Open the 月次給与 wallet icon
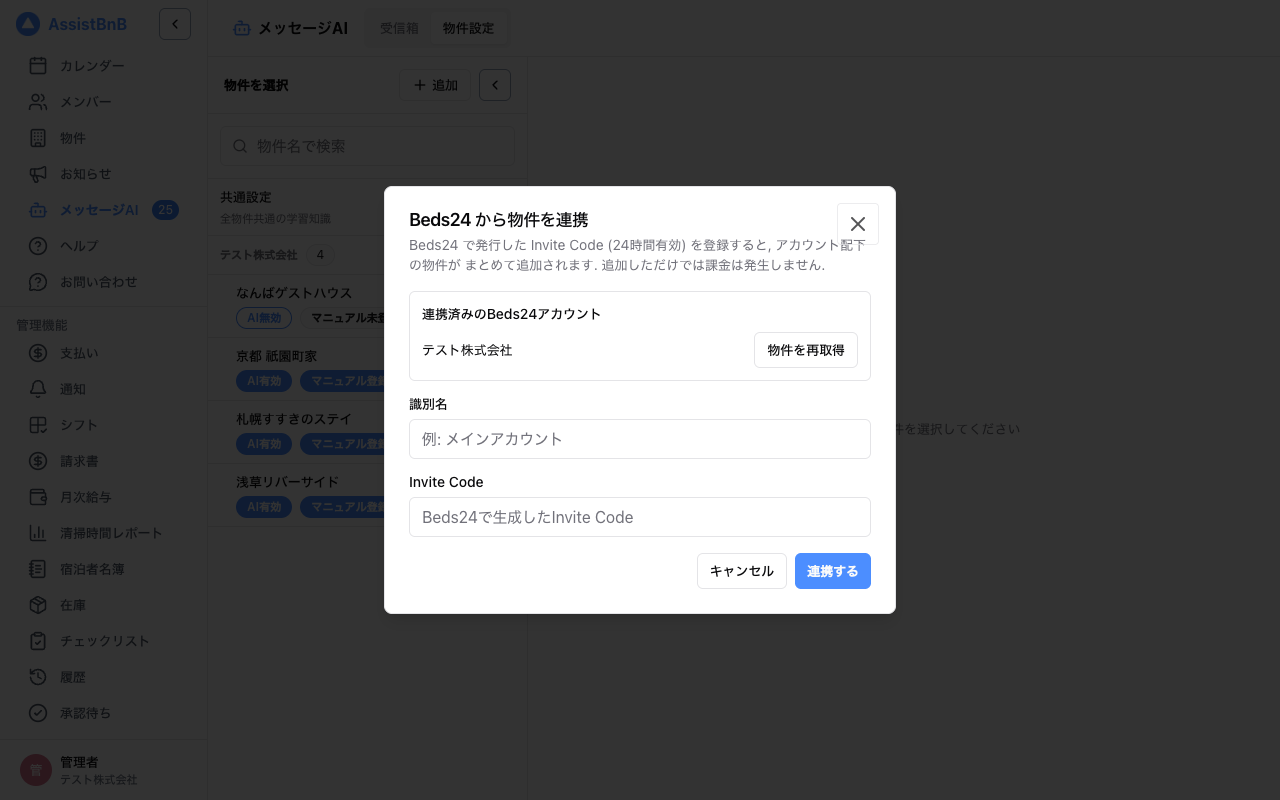Screen dimensions: 1280x800 click(38, 497)
